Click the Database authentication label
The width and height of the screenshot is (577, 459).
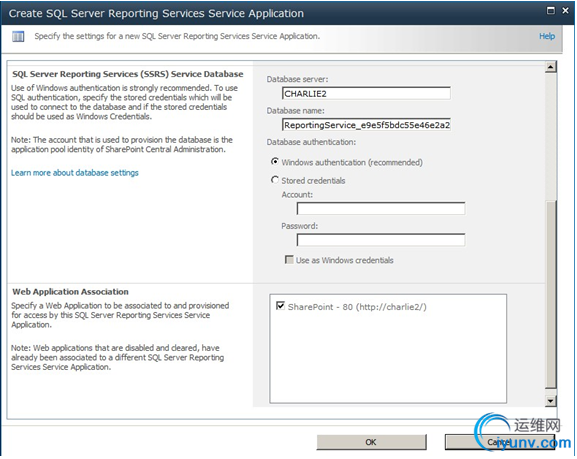pos(311,142)
